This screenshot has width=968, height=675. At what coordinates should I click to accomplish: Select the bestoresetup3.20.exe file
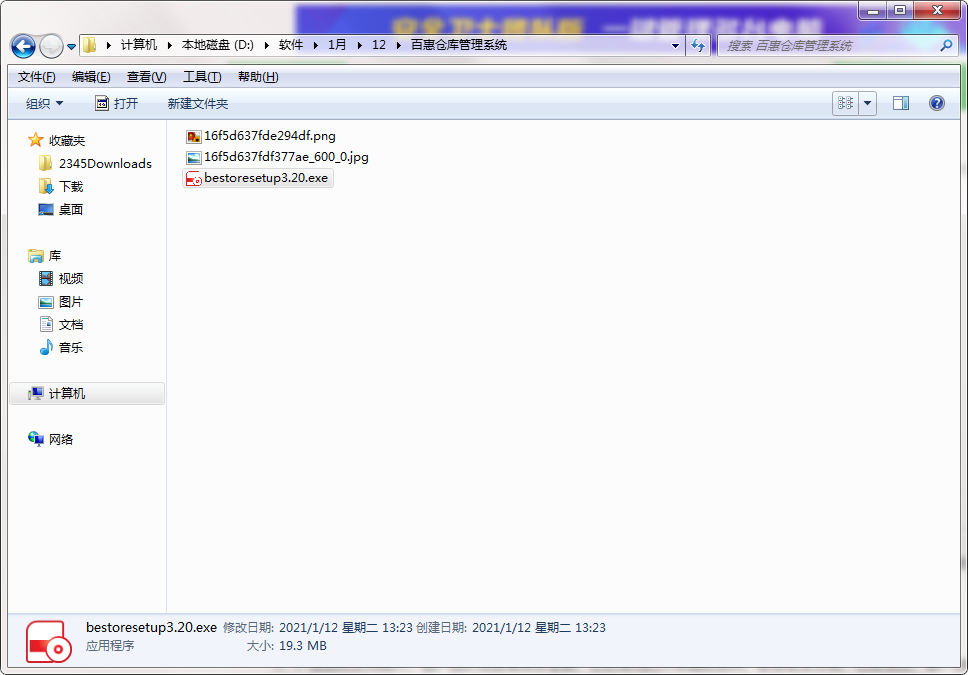[x=265, y=178]
